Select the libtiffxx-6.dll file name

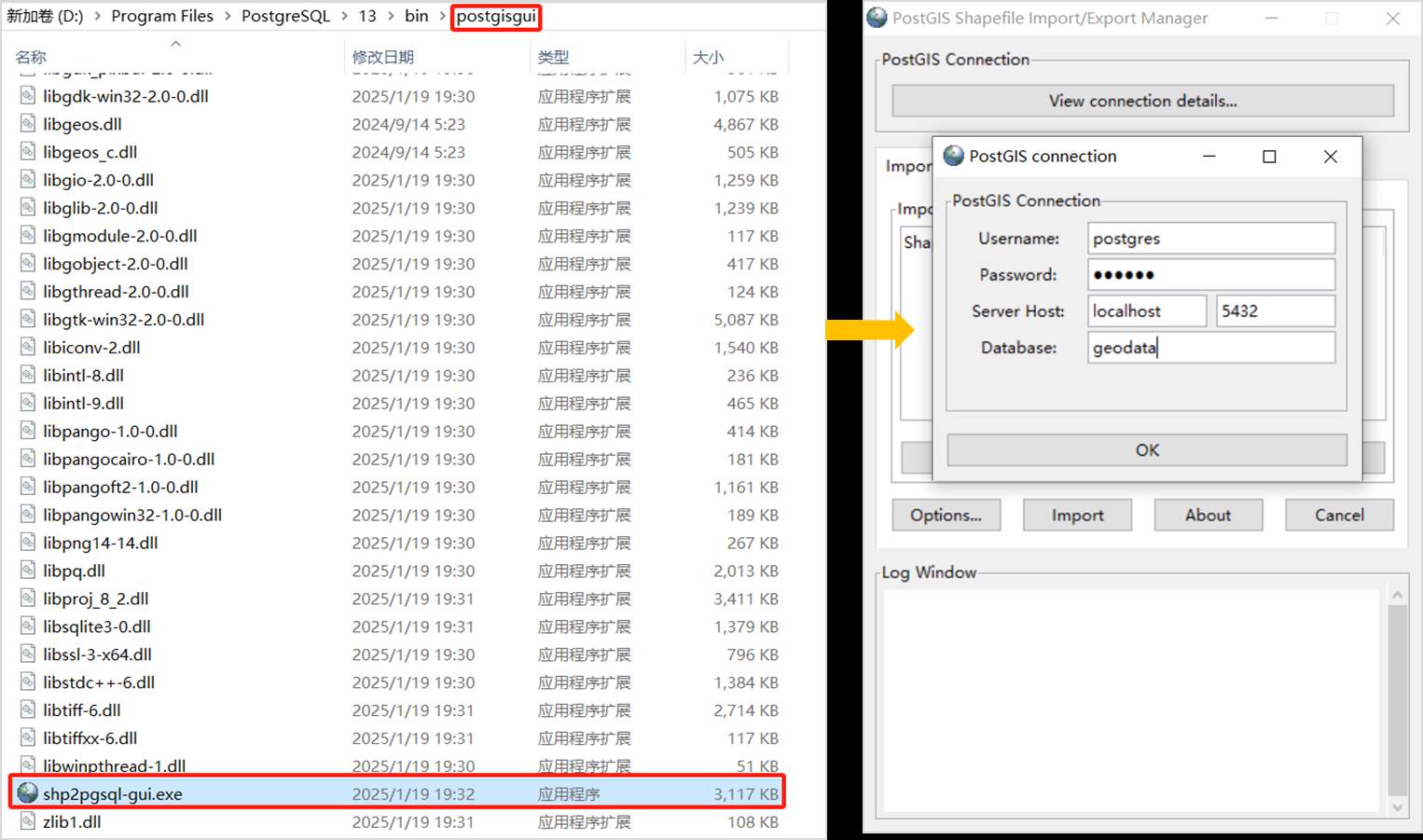coord(90,738)
